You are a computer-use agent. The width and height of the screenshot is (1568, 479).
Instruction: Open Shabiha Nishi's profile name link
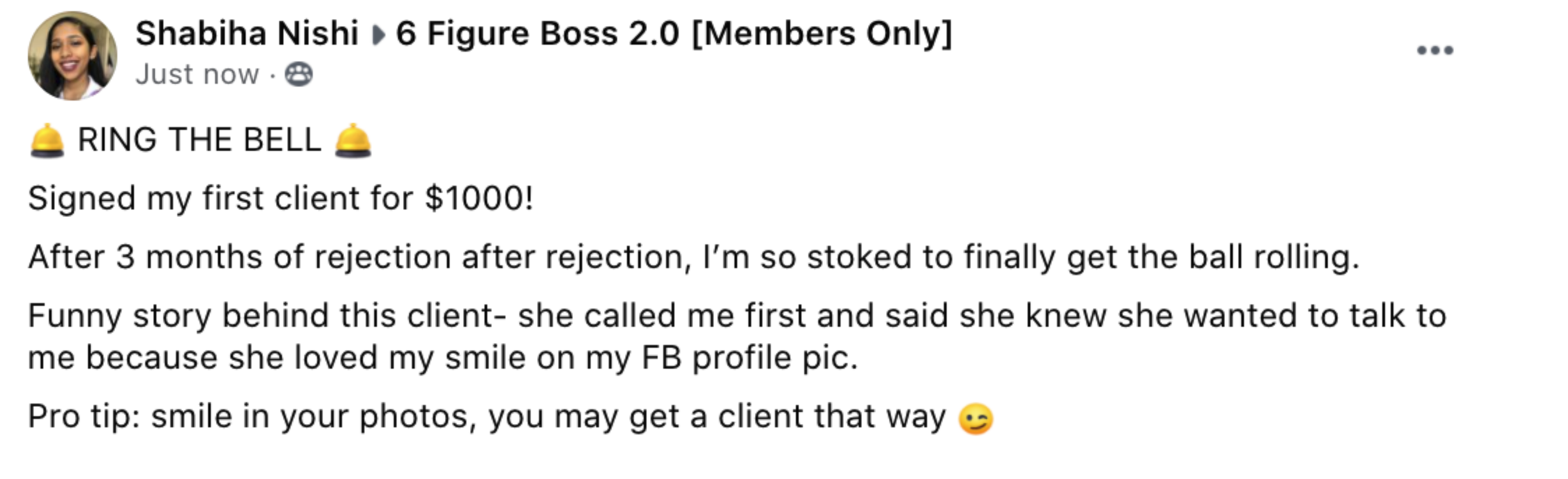click(247, 34)
